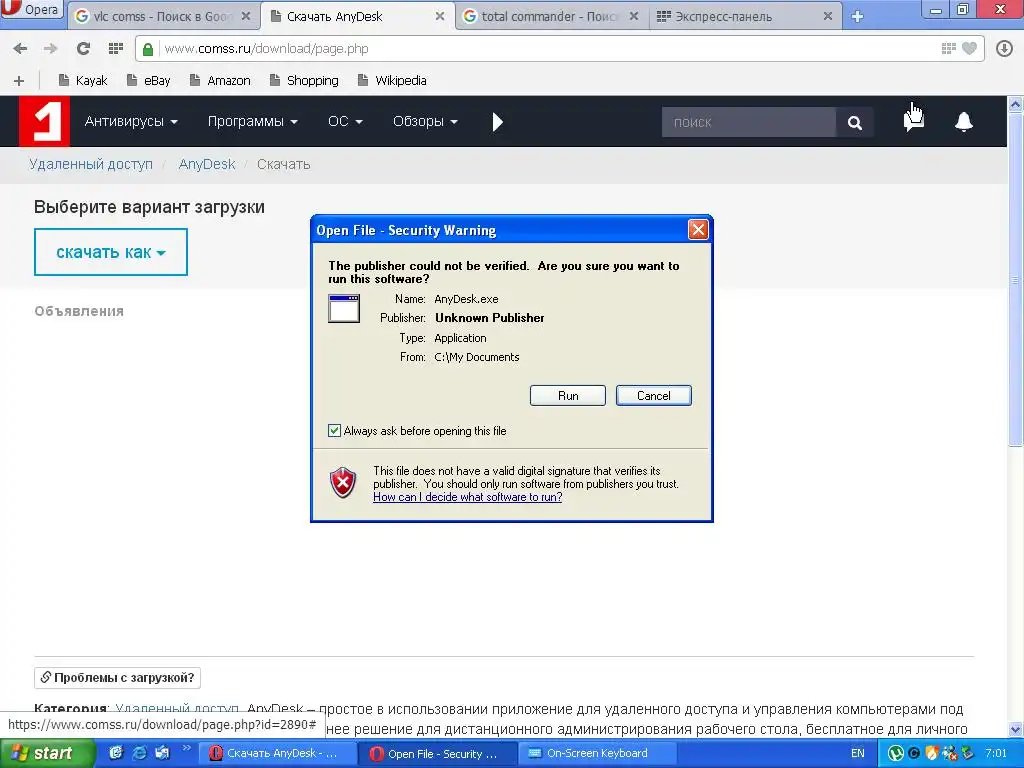Screen dimensions: 1024x768
Task: Open On-Screen Keyboard from taskbar
Action: click(x=597, y=754)
